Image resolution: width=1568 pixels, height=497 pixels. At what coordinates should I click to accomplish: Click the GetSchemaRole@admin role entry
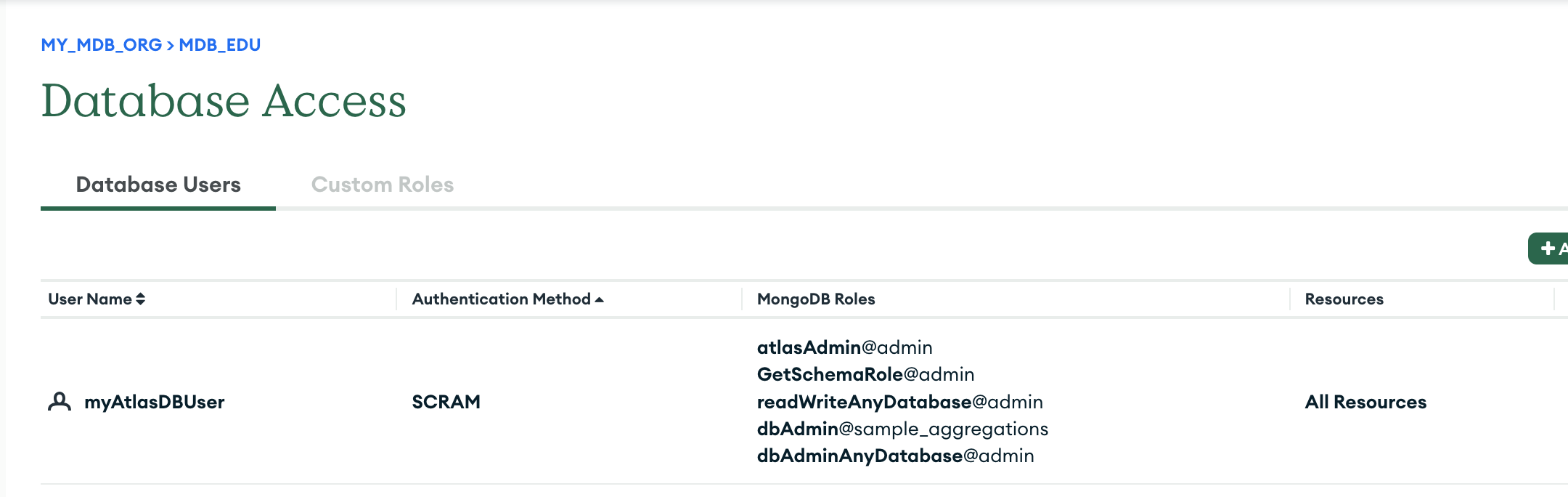click(x=865, y=374)
